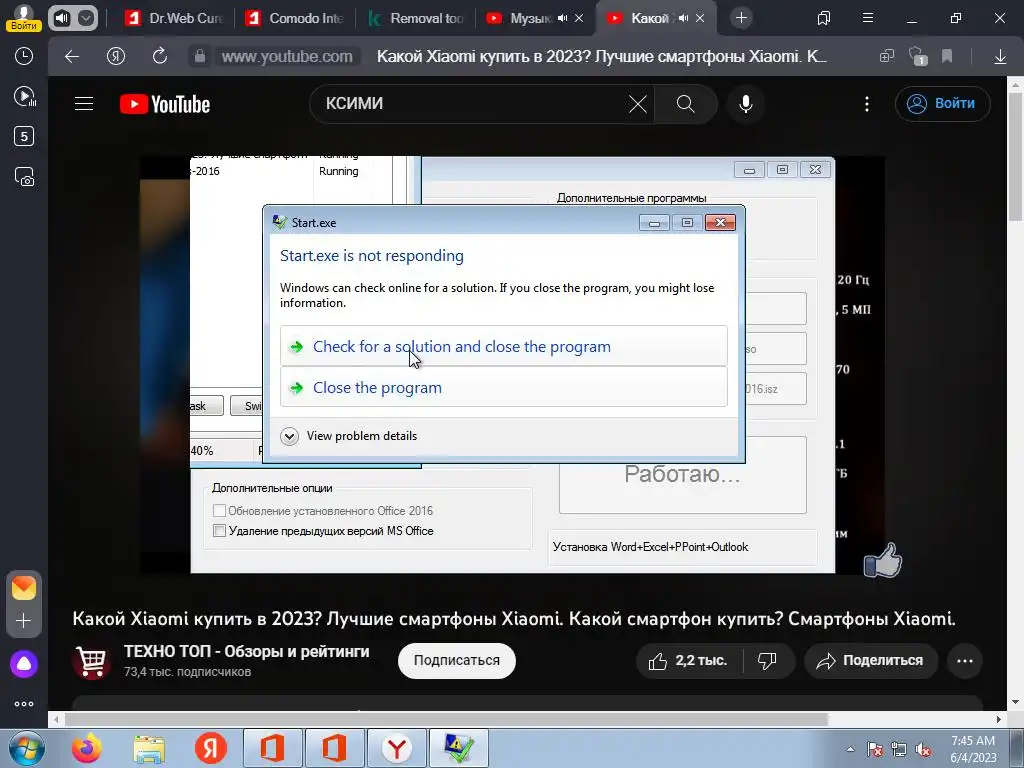Viewport: 1024px width, 768px height.
Task: Bookmark this page
Action: point(947,57)
